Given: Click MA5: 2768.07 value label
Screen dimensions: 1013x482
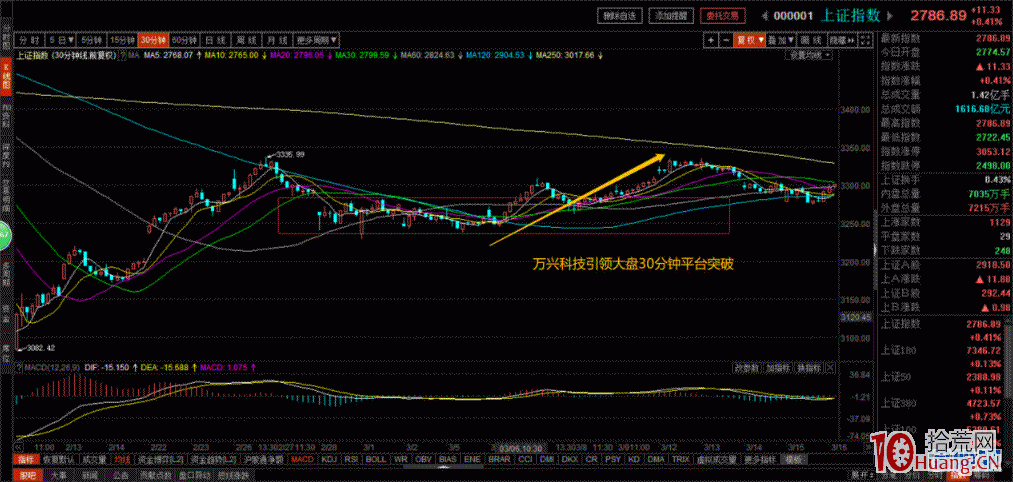Looking at the screenshot, I should click(168, 56).
